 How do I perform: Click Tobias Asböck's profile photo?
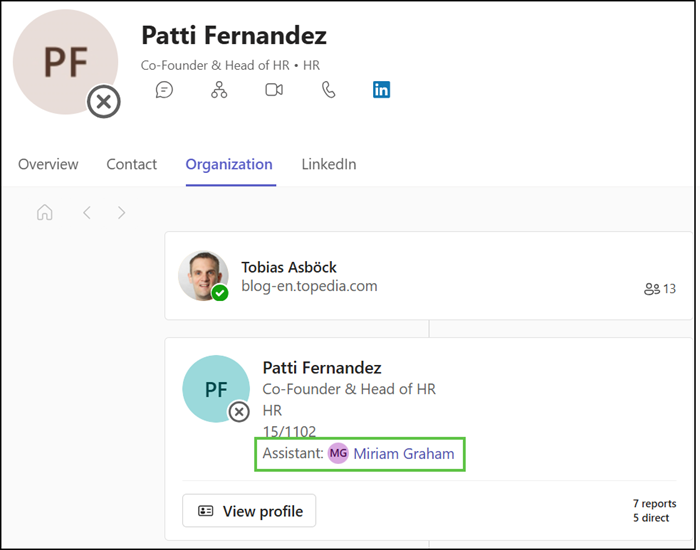203,275
